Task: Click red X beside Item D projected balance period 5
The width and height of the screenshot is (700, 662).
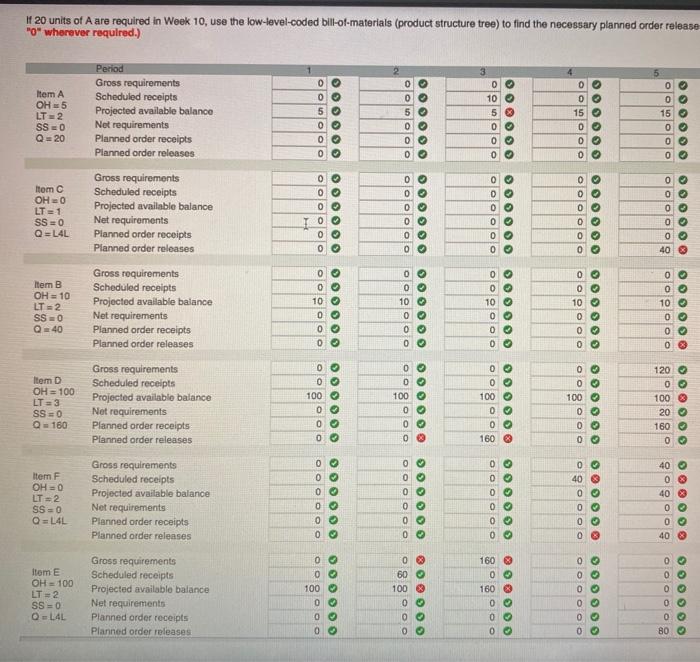Action: click(x=682, y=398)
